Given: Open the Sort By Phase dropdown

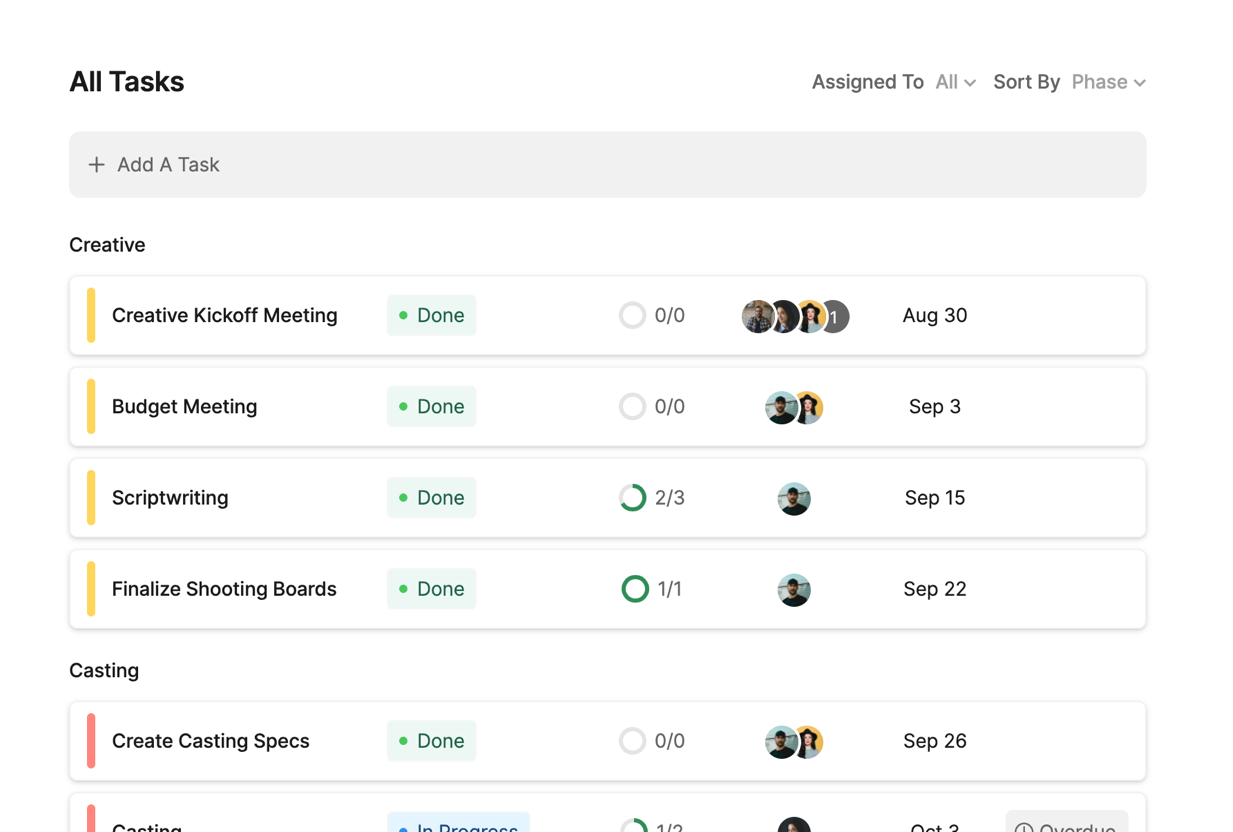Looking at the screenshot, I should (x=1108, y=82).
